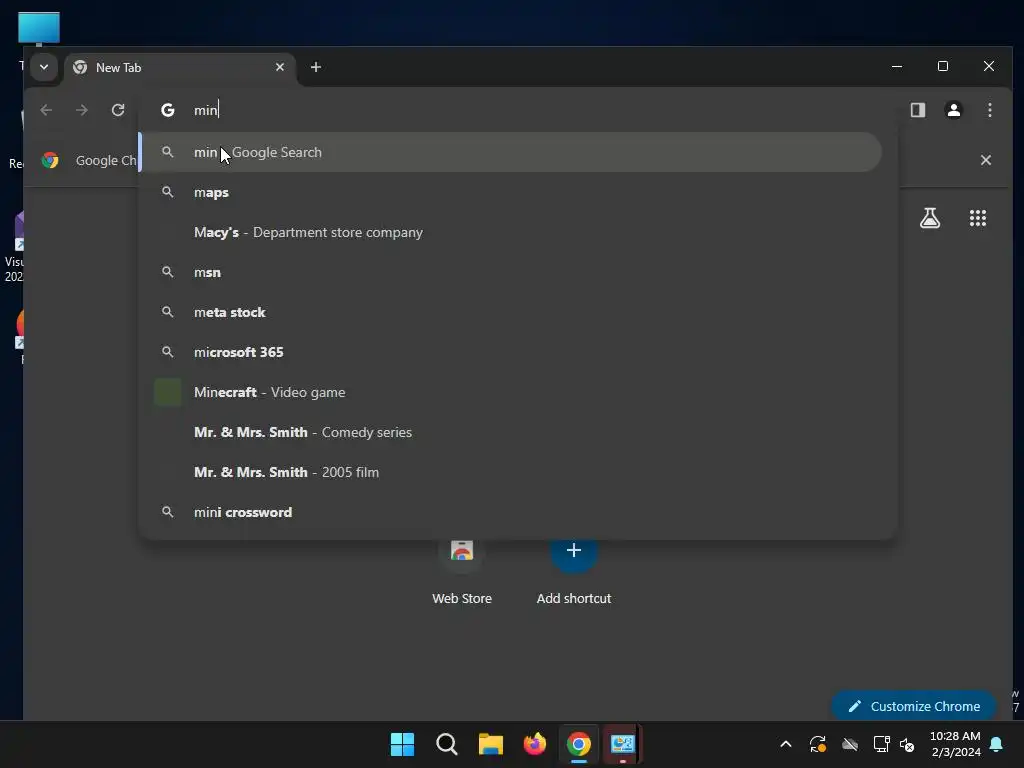Click the sync update tray icon
1024x768 pixels.
click(x=818, y=744)
